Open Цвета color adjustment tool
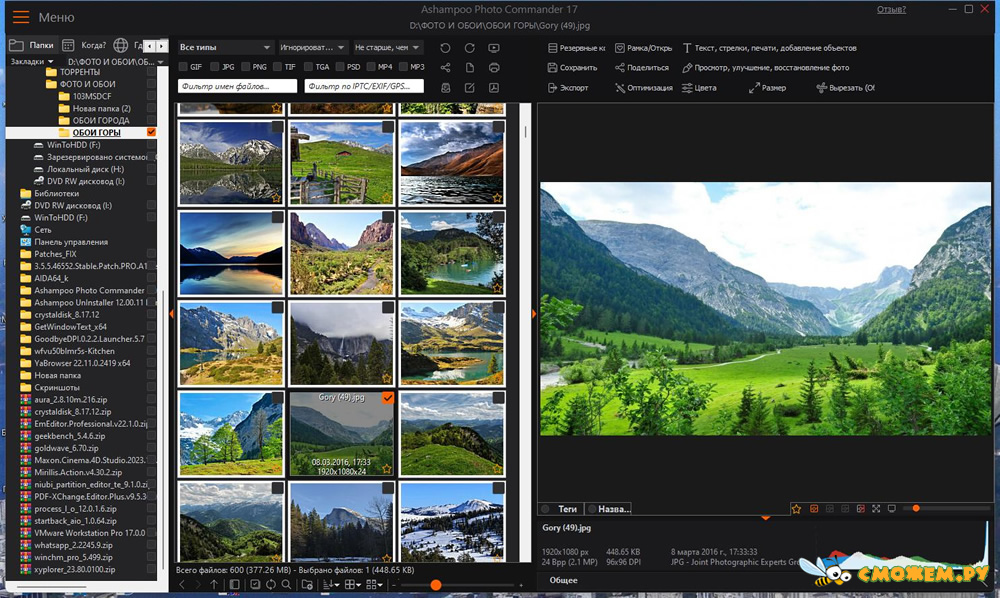 [699, 88]
